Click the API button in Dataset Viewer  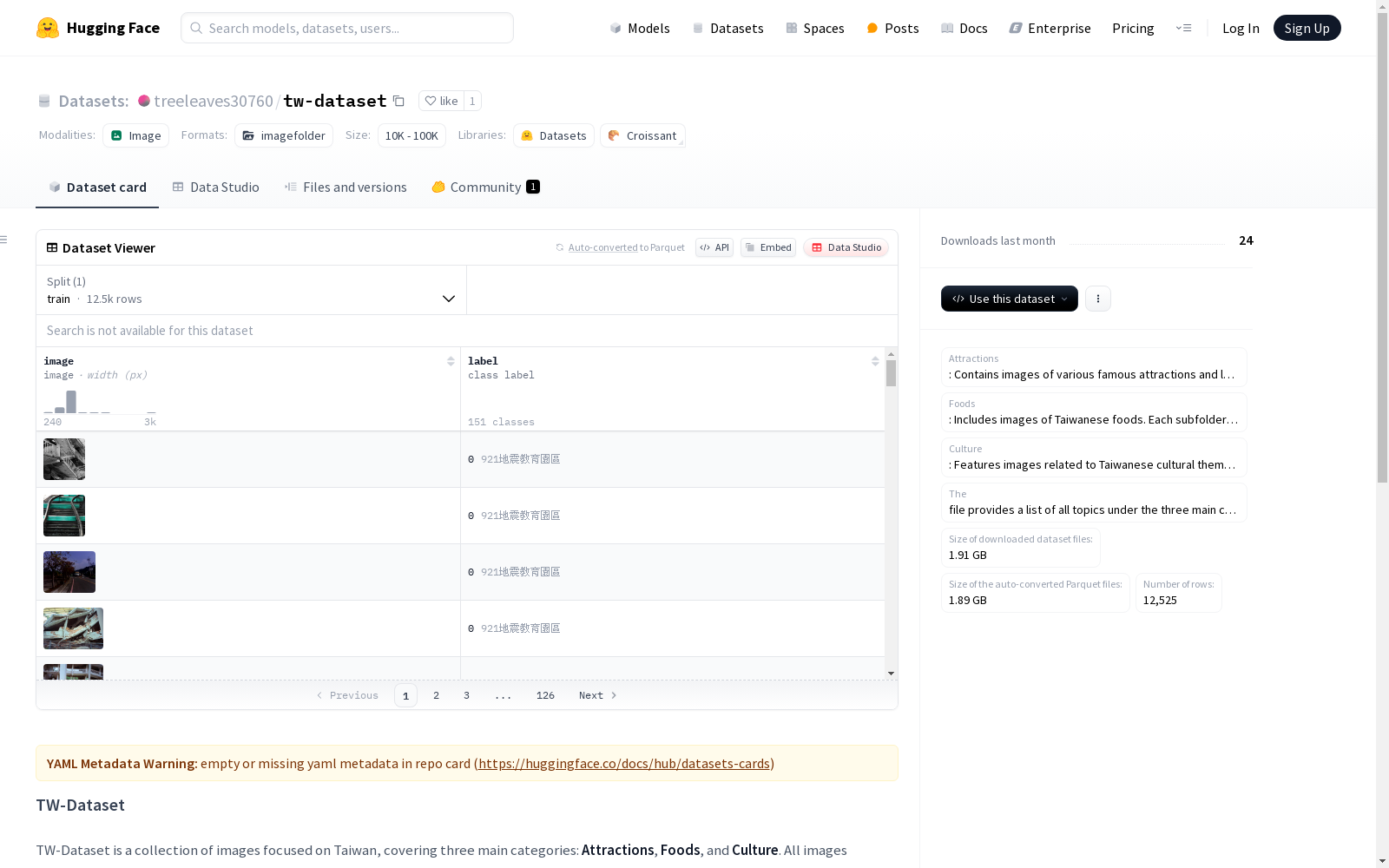point(714,247)
